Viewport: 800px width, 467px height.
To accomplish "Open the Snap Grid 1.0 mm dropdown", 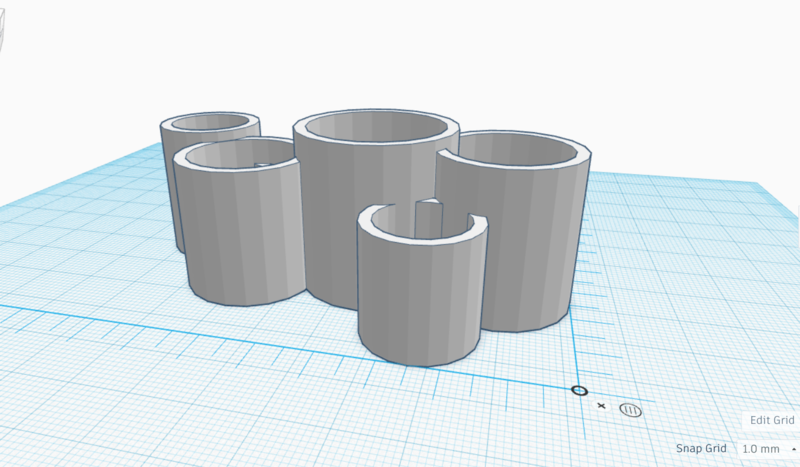I will click(767, 449).
